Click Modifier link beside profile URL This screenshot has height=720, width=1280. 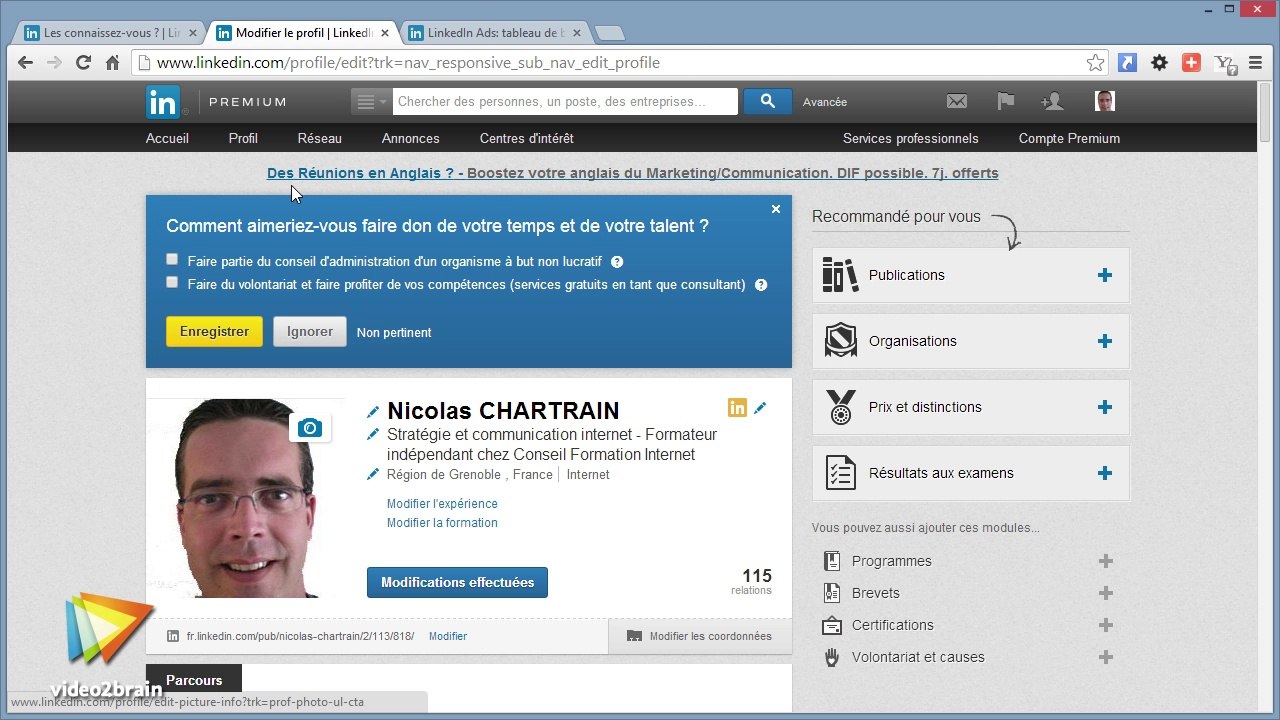(448, 636)
